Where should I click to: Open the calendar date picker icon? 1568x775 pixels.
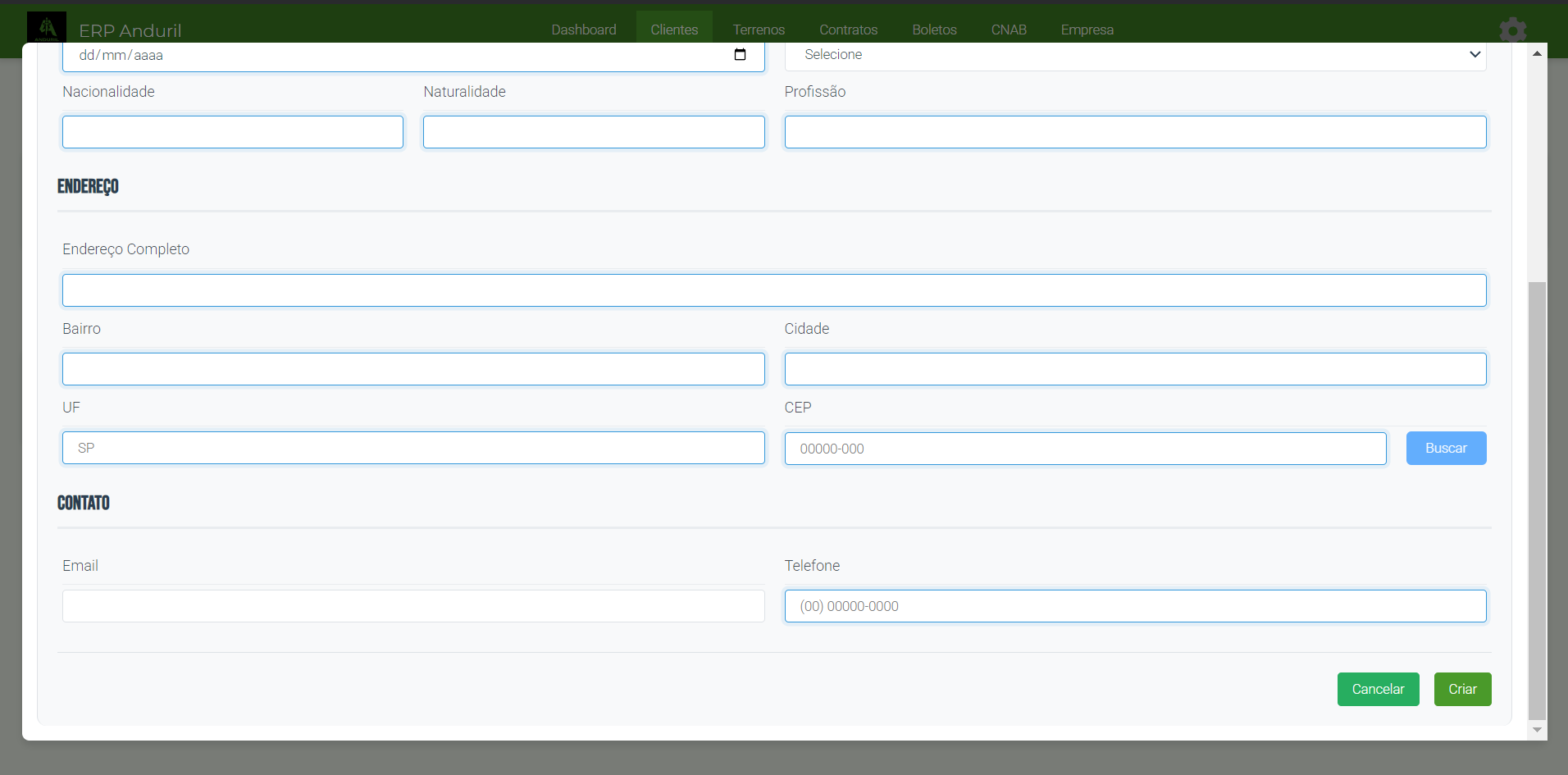pos(740,55)
